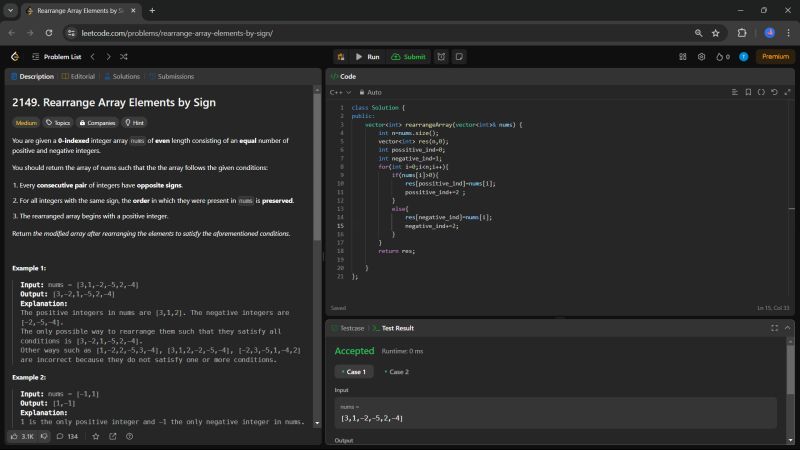Reset code to default with undo icon
Image resolution: width=800 pixels, height=450 pixels.
[773, 92]
